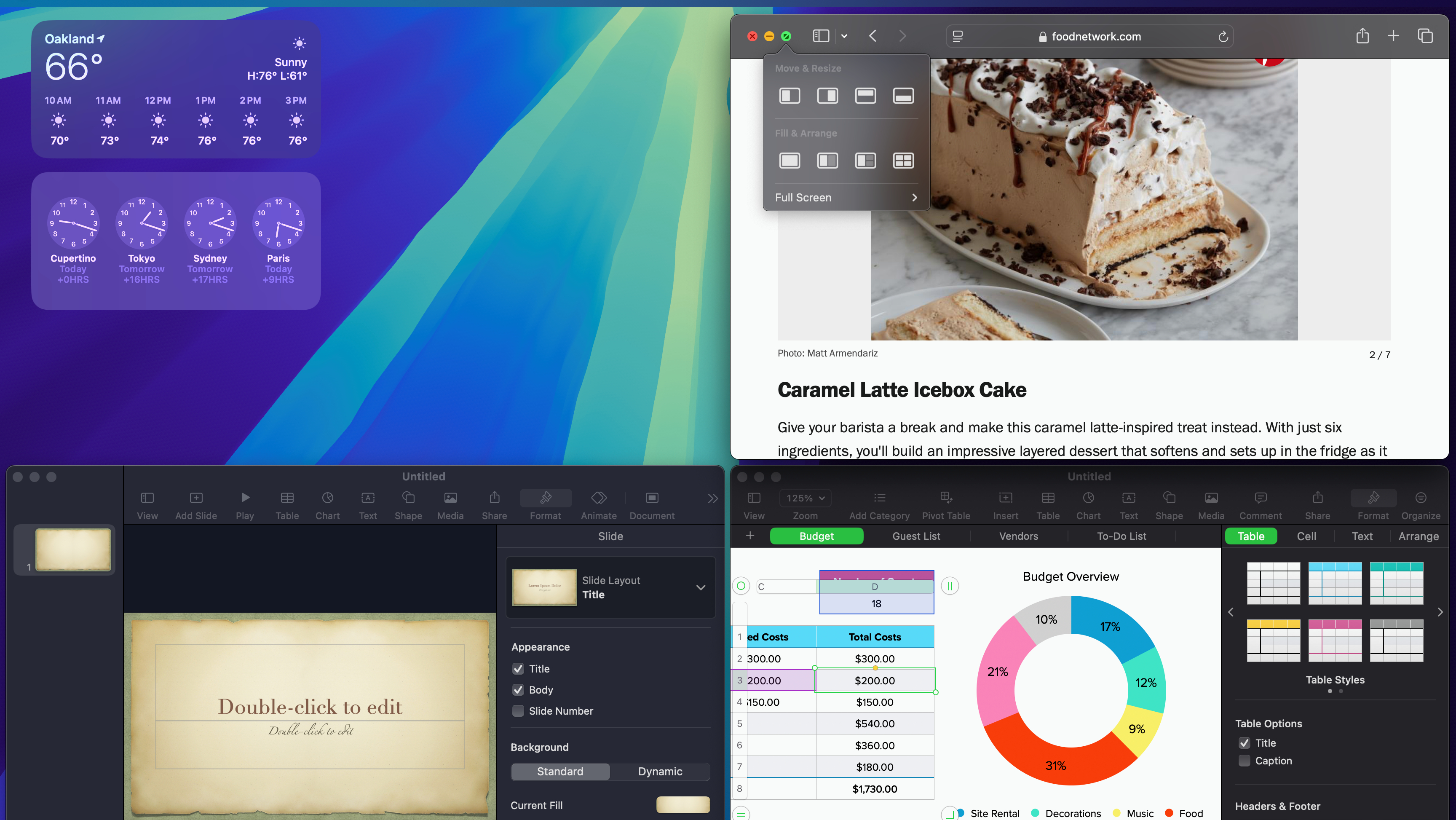Enable Caption under Table Options
Viewport: 1456px width, 820px height.
pyautogui.click(x=1244, y=761)
